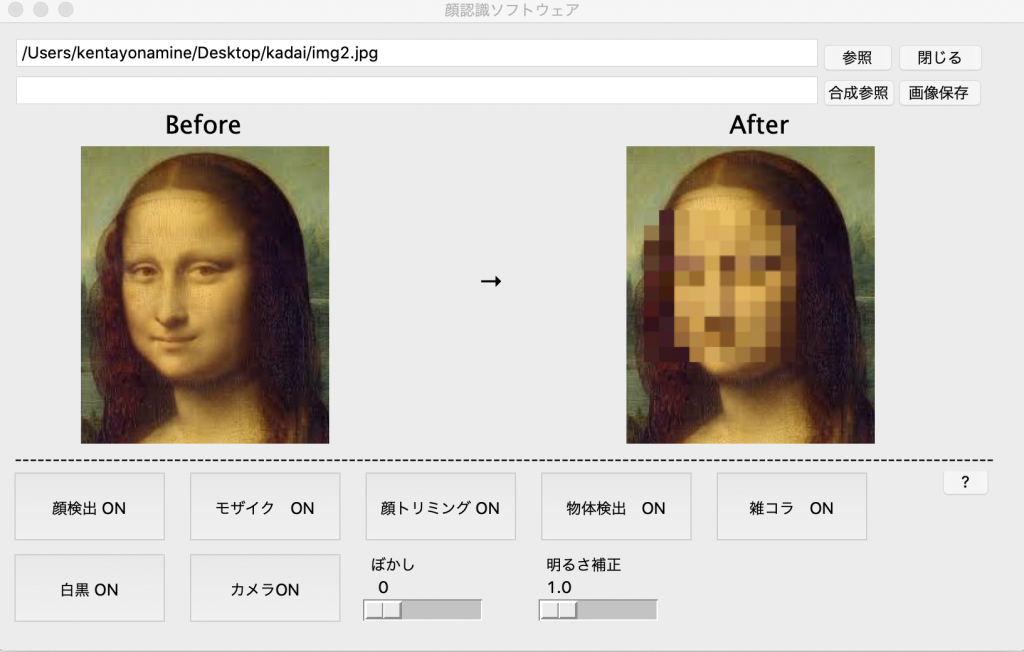Viewport: 1024px width, 652px height.
Task: Close the window with the title-bar button
Action: (x=16, y=9)
